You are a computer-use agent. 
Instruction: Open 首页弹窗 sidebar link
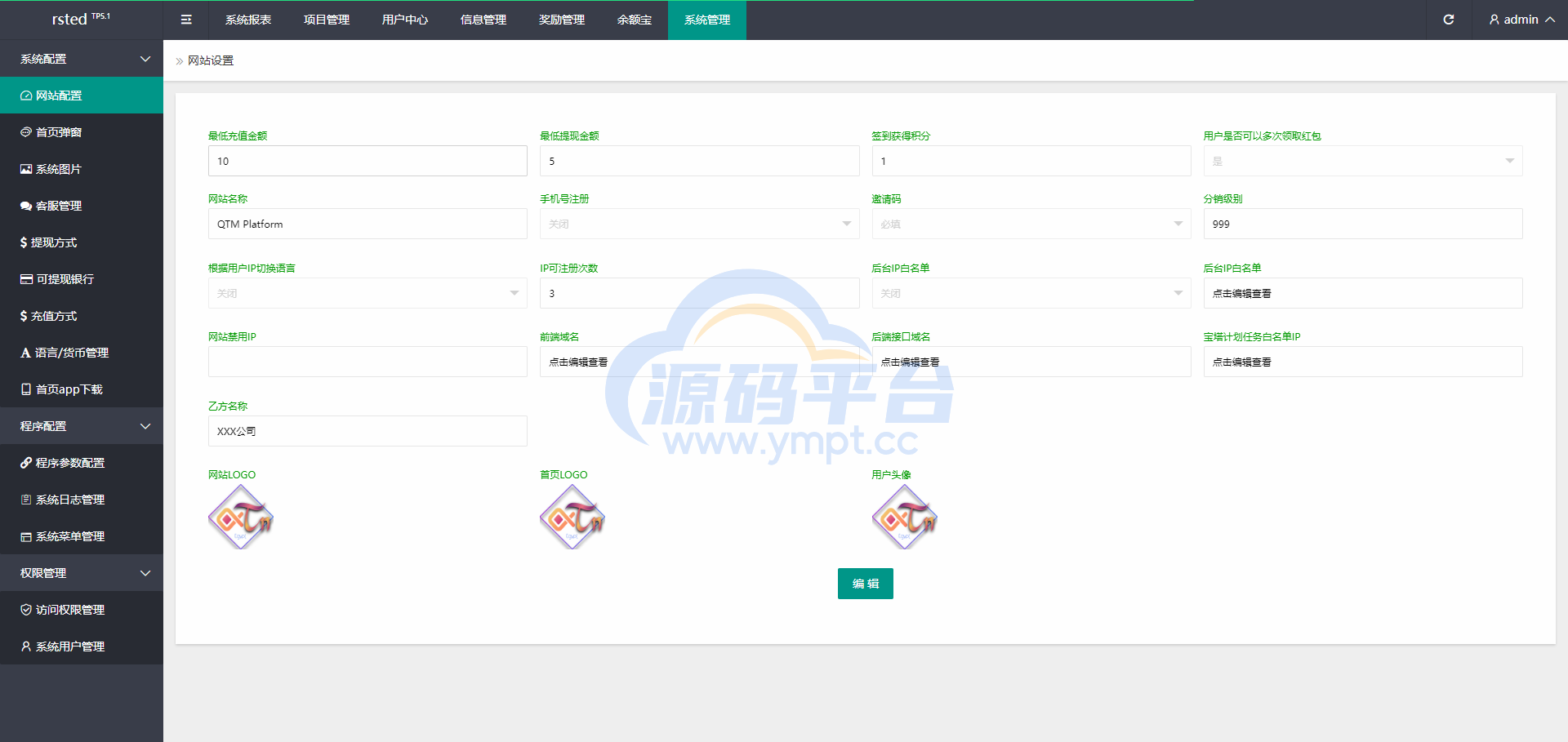pos(82,132)
